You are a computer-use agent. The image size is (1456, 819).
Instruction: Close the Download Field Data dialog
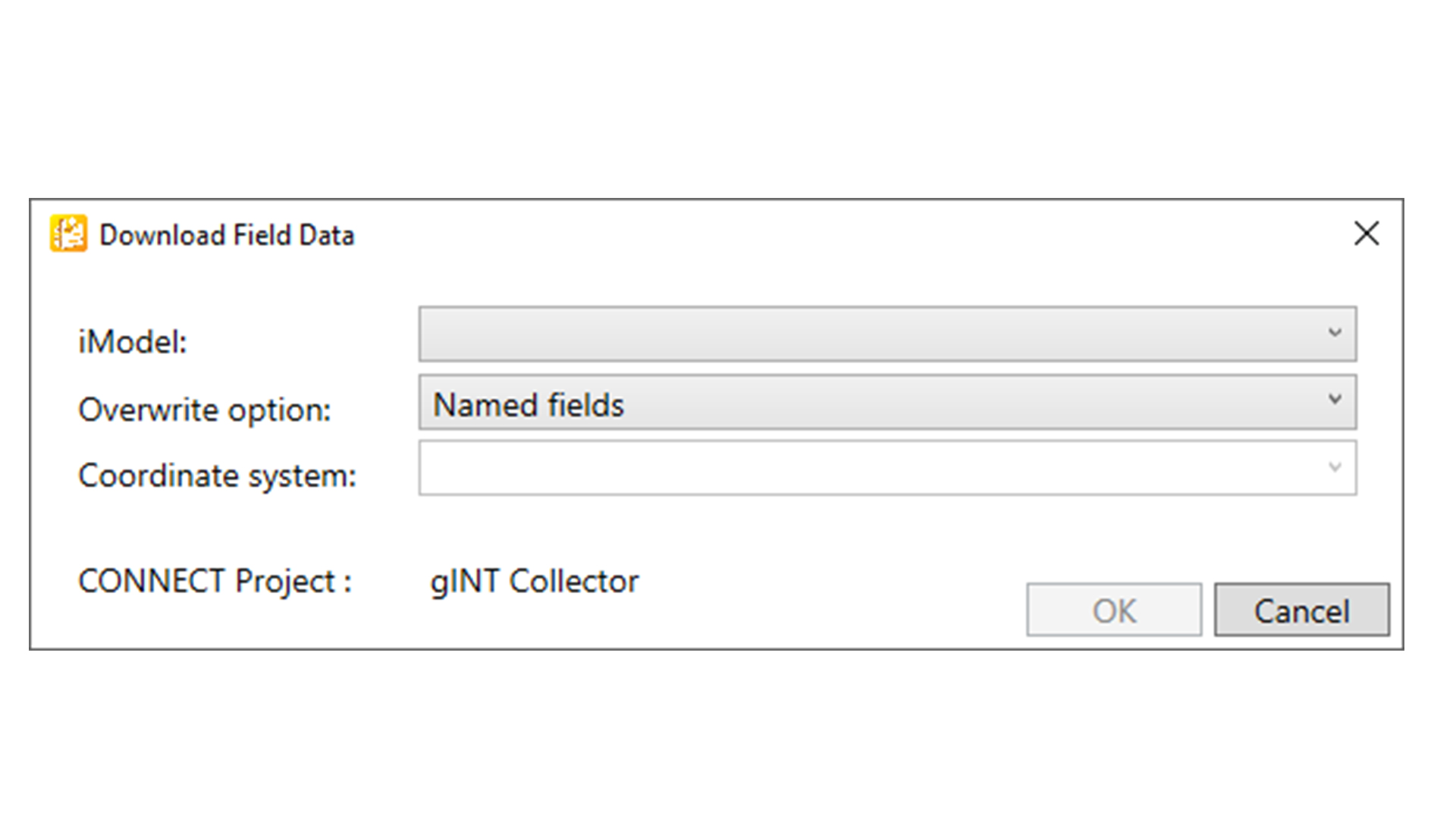tap(1367, 234)
